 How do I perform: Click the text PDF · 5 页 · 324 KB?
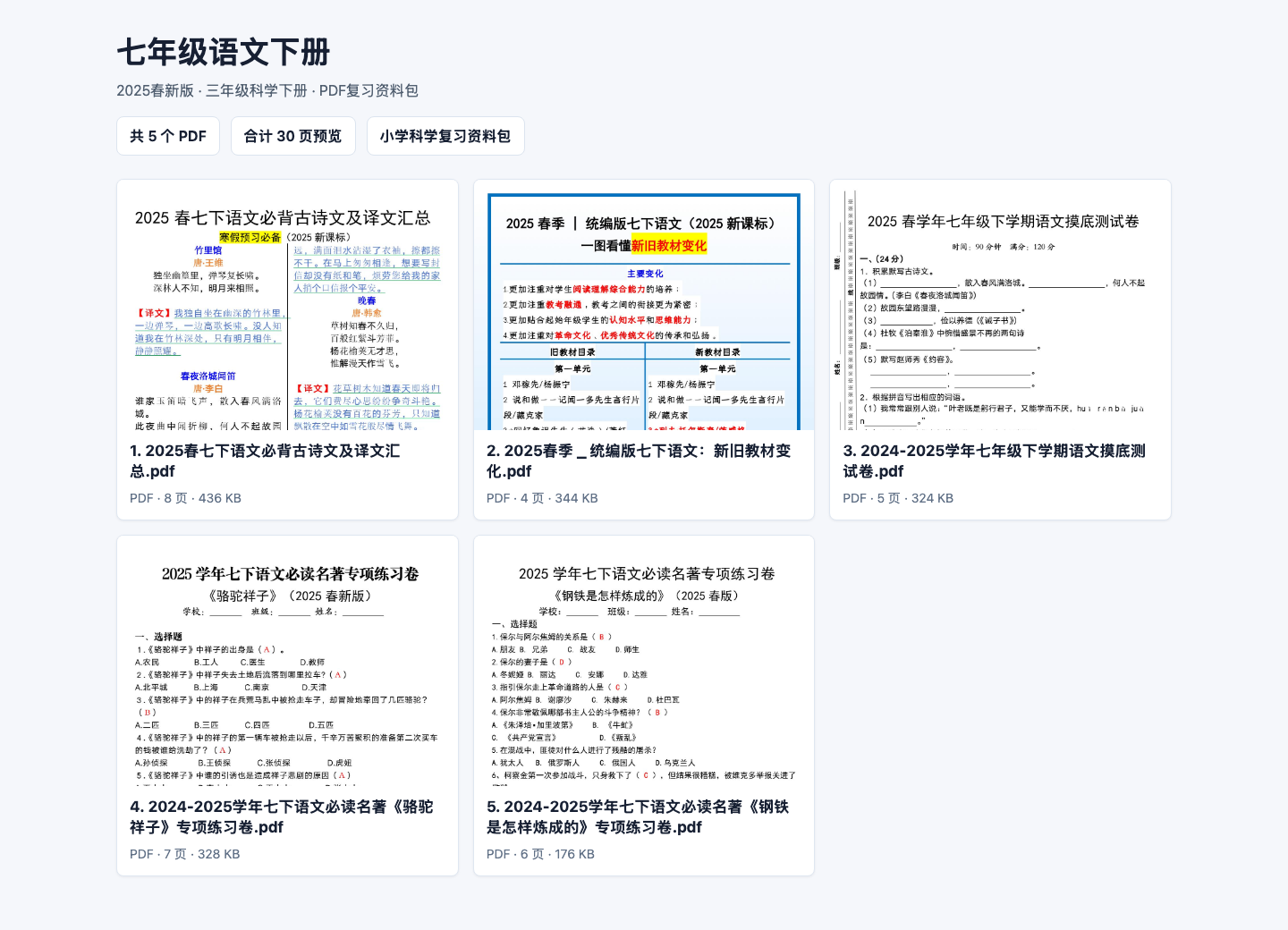[898, 498]
